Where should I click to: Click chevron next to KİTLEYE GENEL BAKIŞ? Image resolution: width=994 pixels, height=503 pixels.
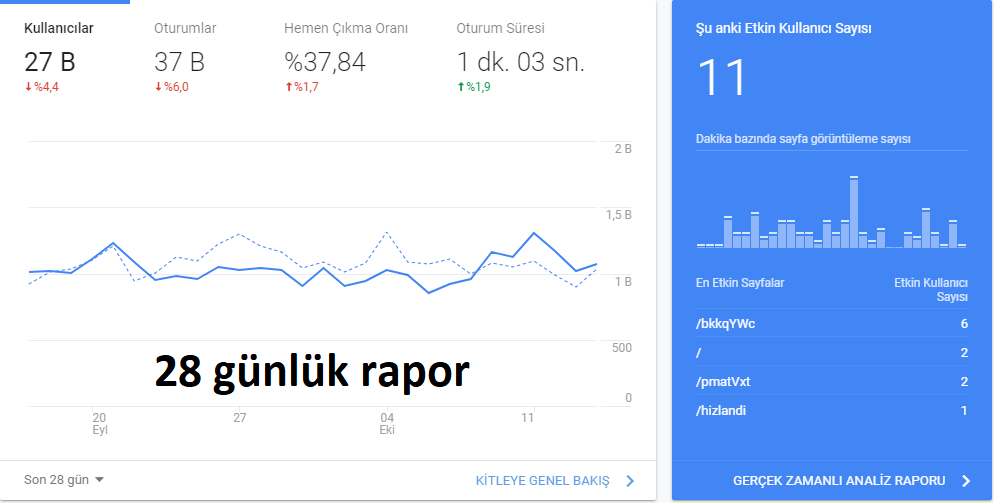coord(629,481)
